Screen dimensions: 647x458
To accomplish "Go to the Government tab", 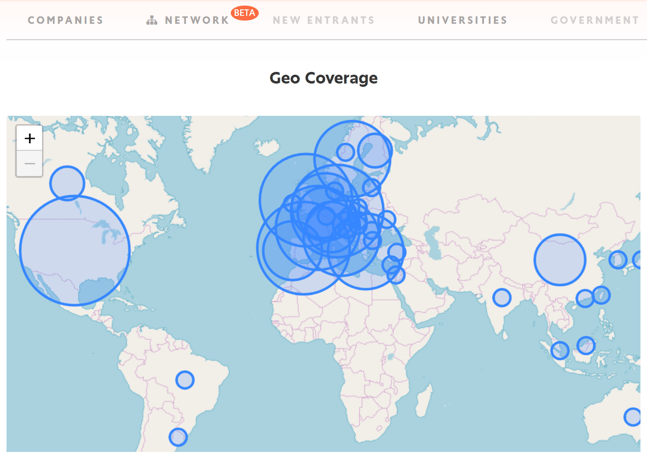I will pos(594,20).
